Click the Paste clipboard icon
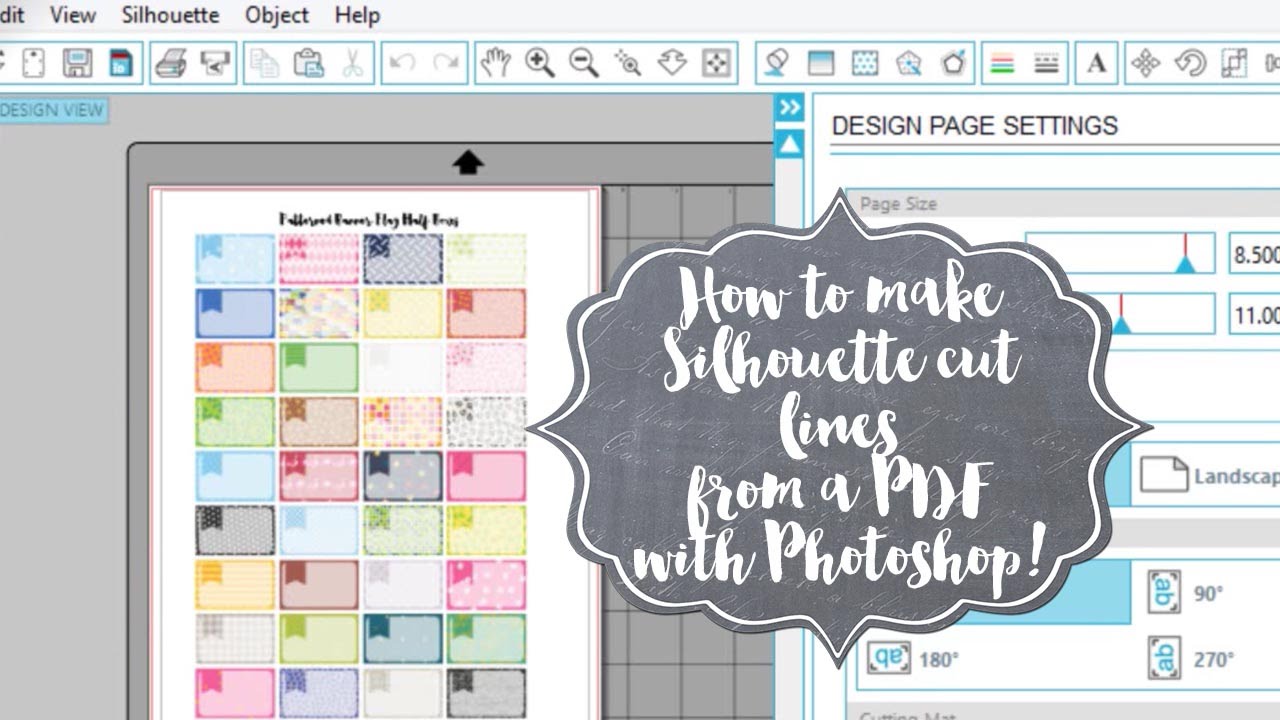 308,63
